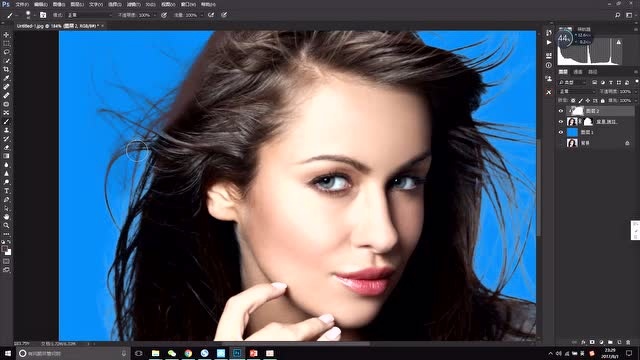Viewport: 640px width, 360px height.
Task: Switch to the Paths tab 路径
Action: click(593, 72)
